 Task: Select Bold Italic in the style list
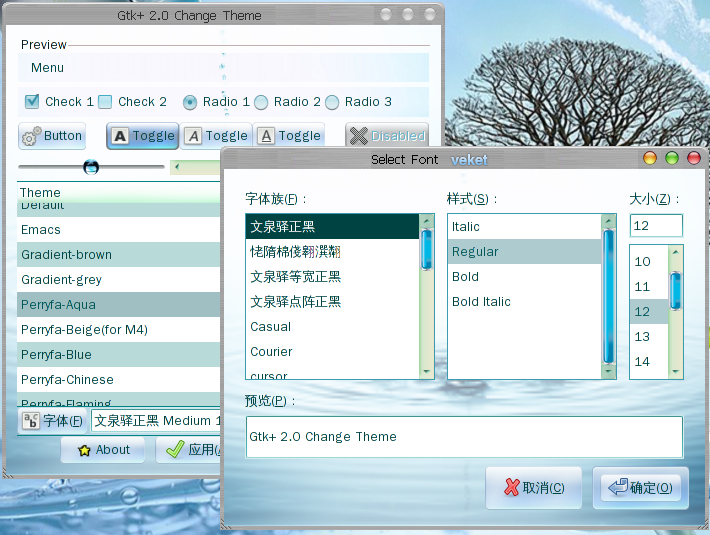pyautogui.click(x=482, y=301)
